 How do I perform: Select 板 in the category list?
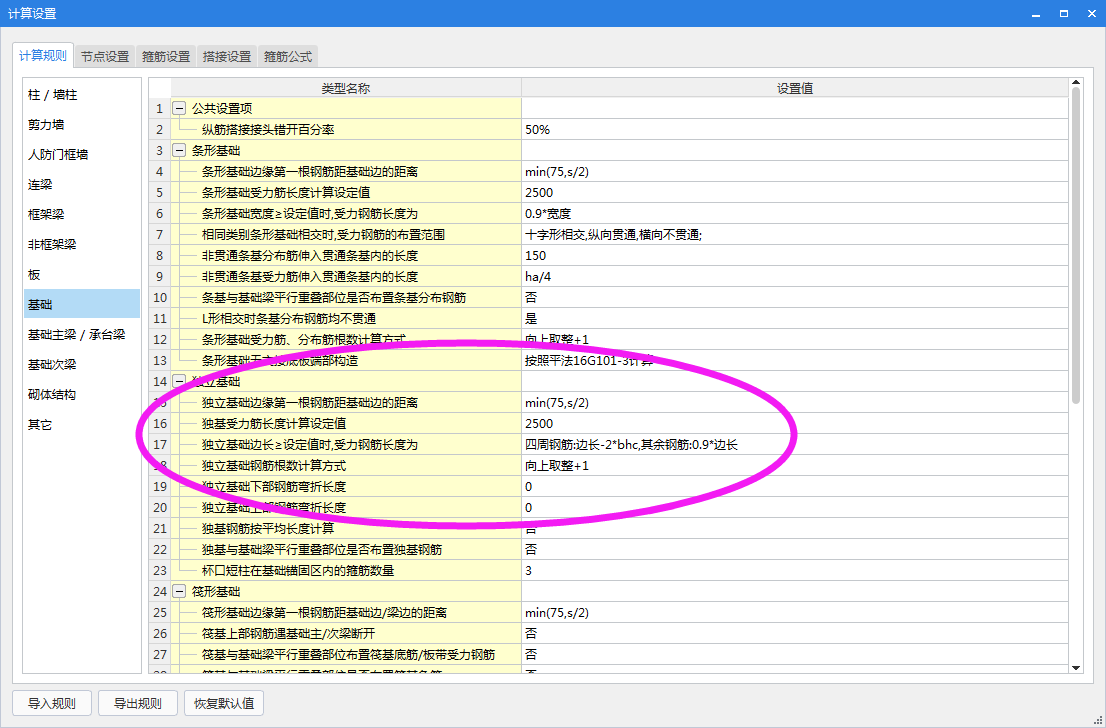(82, 274)
